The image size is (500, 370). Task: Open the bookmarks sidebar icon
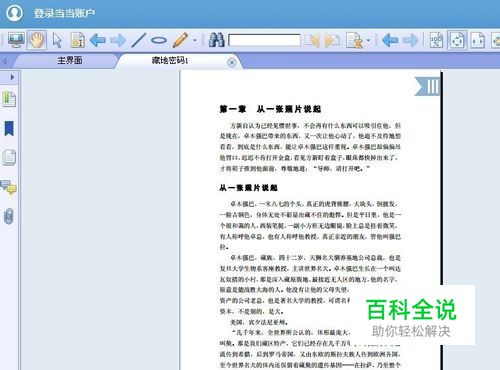pos(9,129)
